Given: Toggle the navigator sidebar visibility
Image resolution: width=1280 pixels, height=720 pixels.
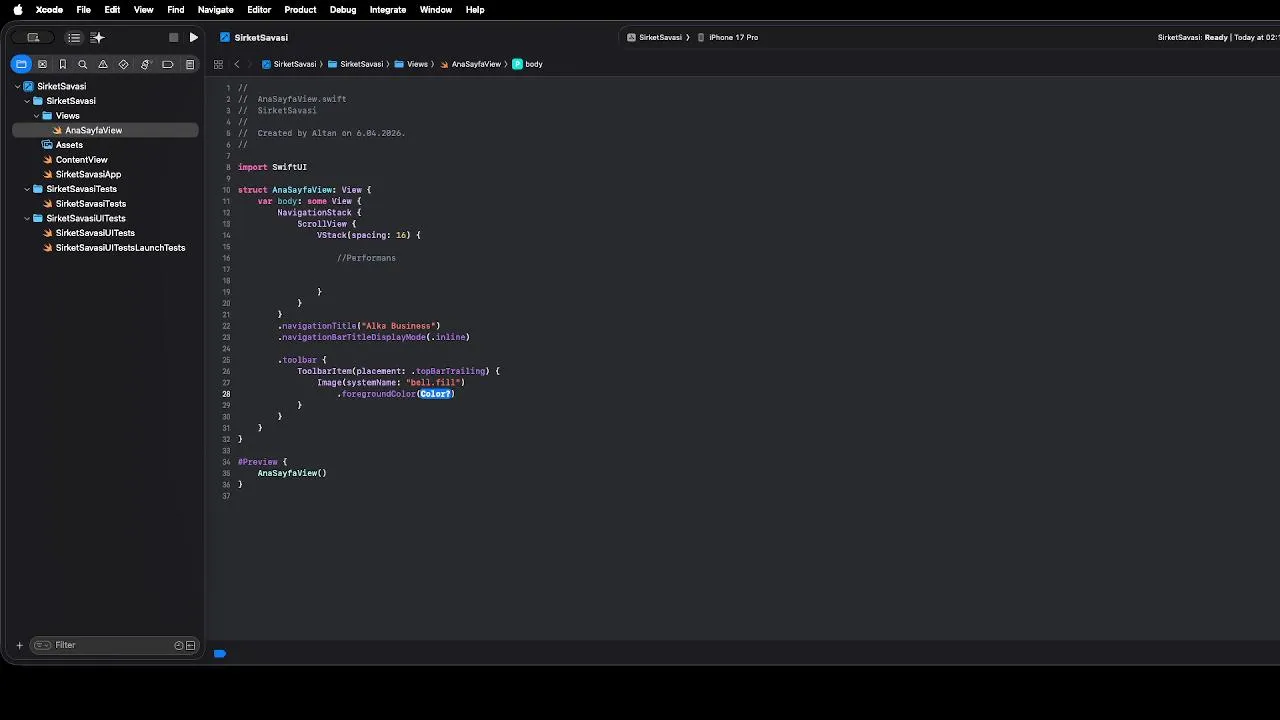Looking at the screenshot, I should [x=33, y=37].
